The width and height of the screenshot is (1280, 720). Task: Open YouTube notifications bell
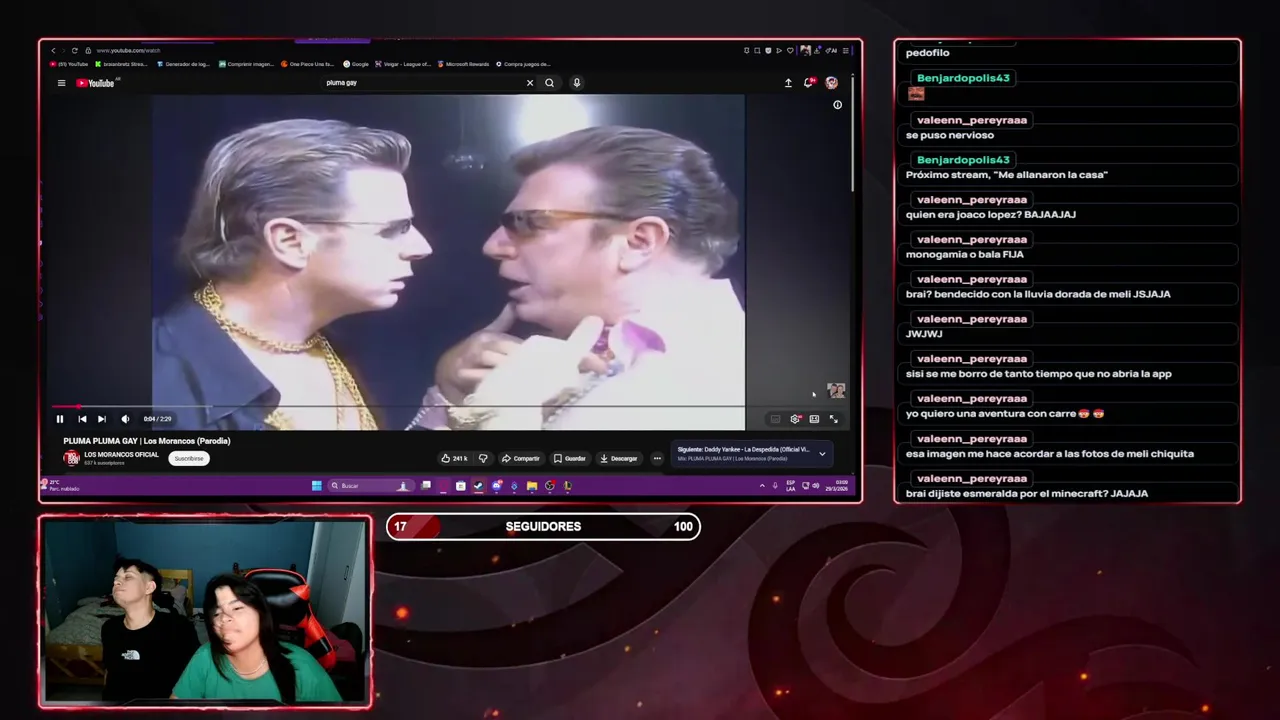coord(809,83)
